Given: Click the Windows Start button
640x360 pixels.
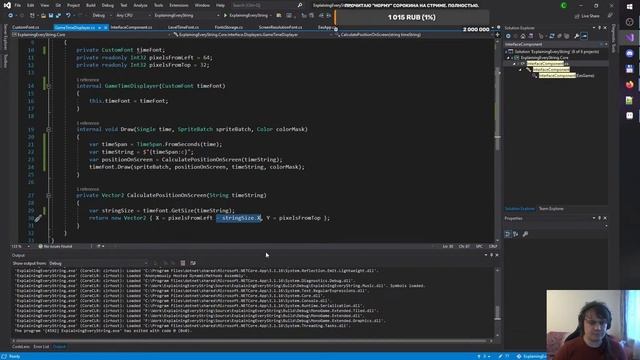Looking at the screenshot, I should [629, 7].
